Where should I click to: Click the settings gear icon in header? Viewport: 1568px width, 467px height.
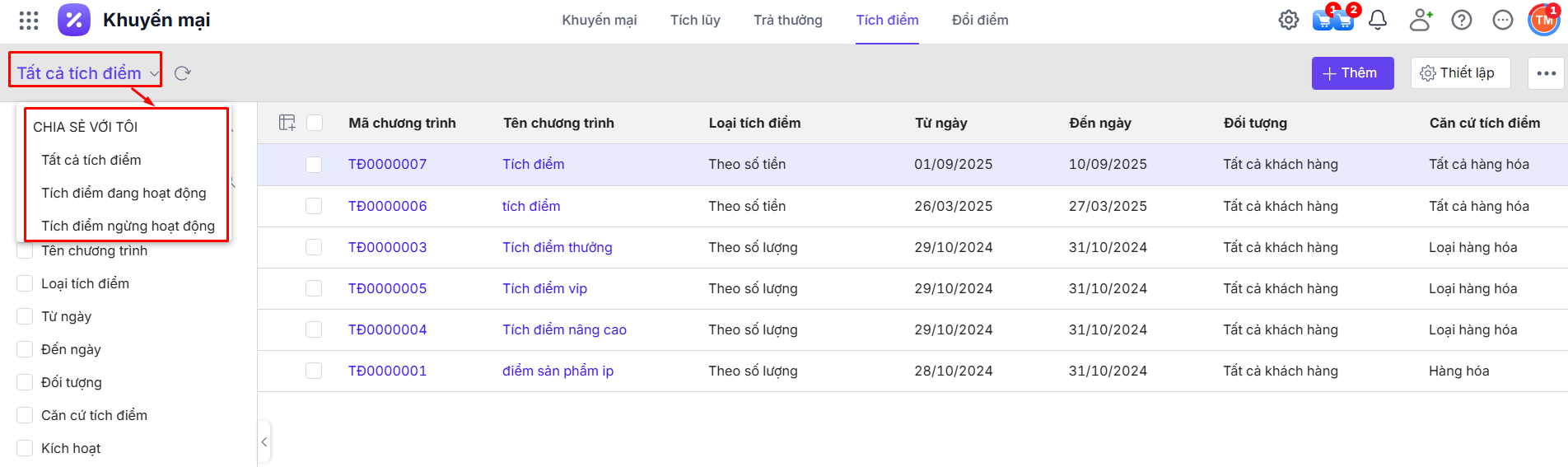(x=1289, y=21)
